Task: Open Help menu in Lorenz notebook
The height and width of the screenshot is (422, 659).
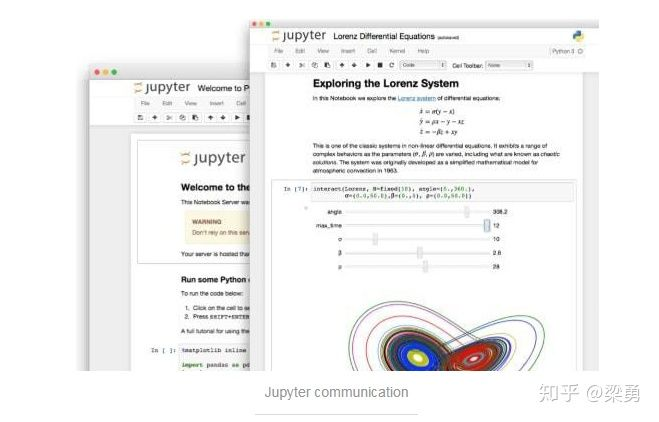Action: pyautogui.click(x=423, y=51)
